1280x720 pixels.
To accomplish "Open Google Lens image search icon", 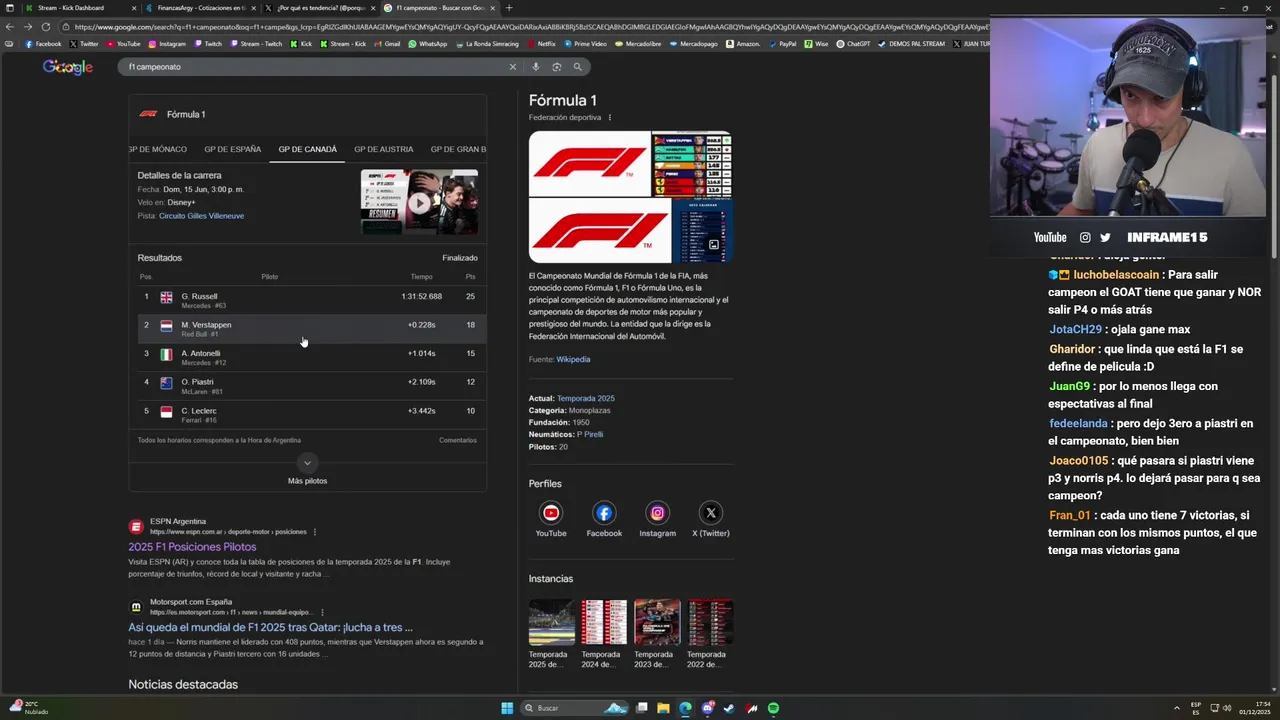I will click(x=557, y=67).
